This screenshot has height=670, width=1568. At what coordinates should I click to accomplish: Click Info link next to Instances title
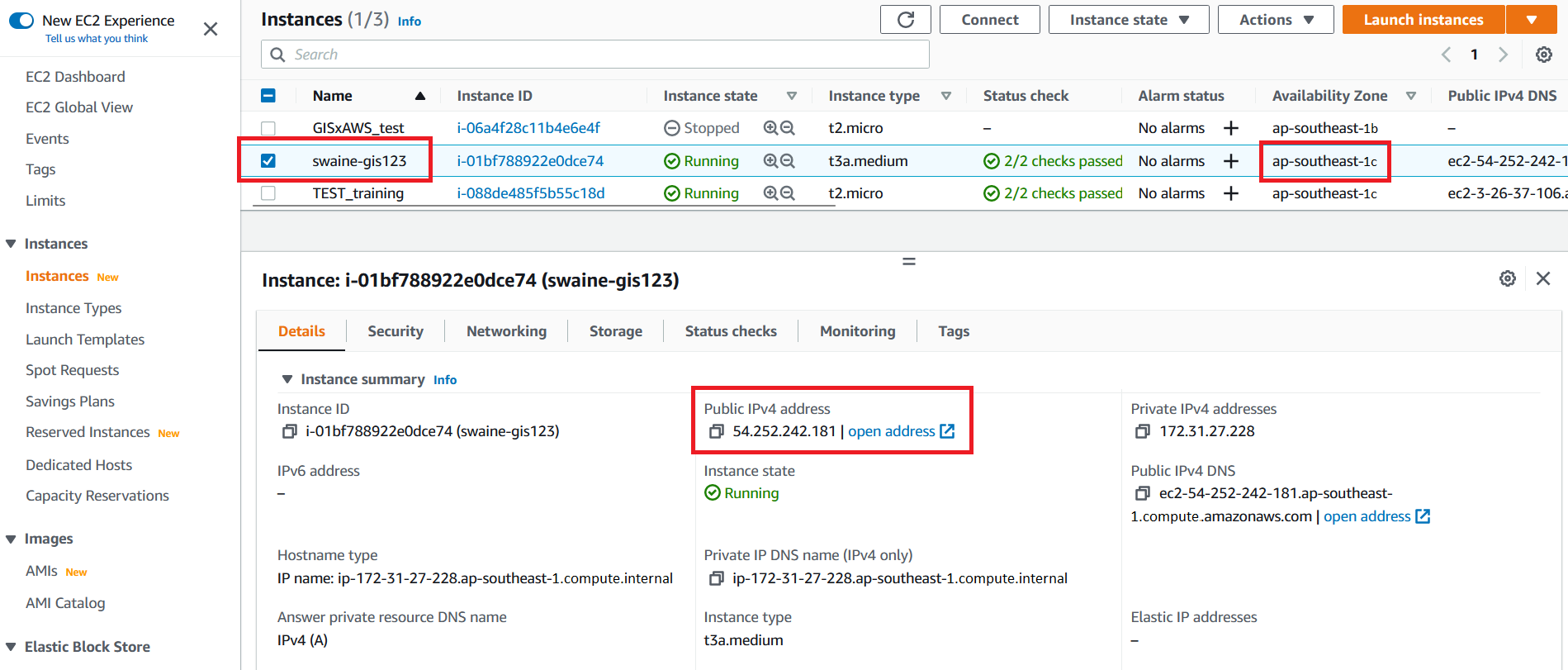(x=410, y=21)
